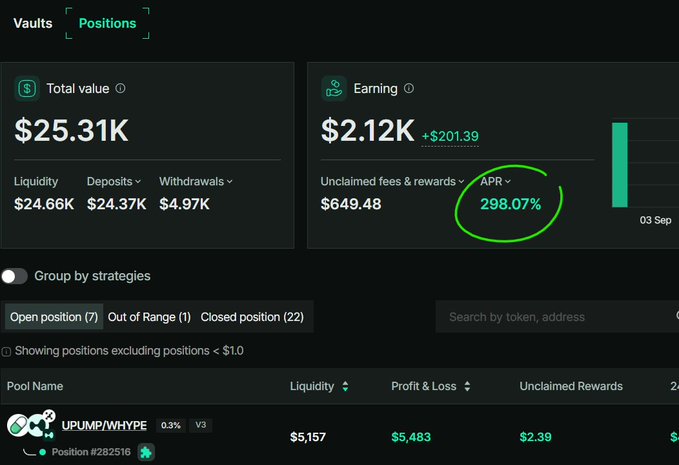
Task: Select Open position (7) tab
Action: (x=54, y=317)
